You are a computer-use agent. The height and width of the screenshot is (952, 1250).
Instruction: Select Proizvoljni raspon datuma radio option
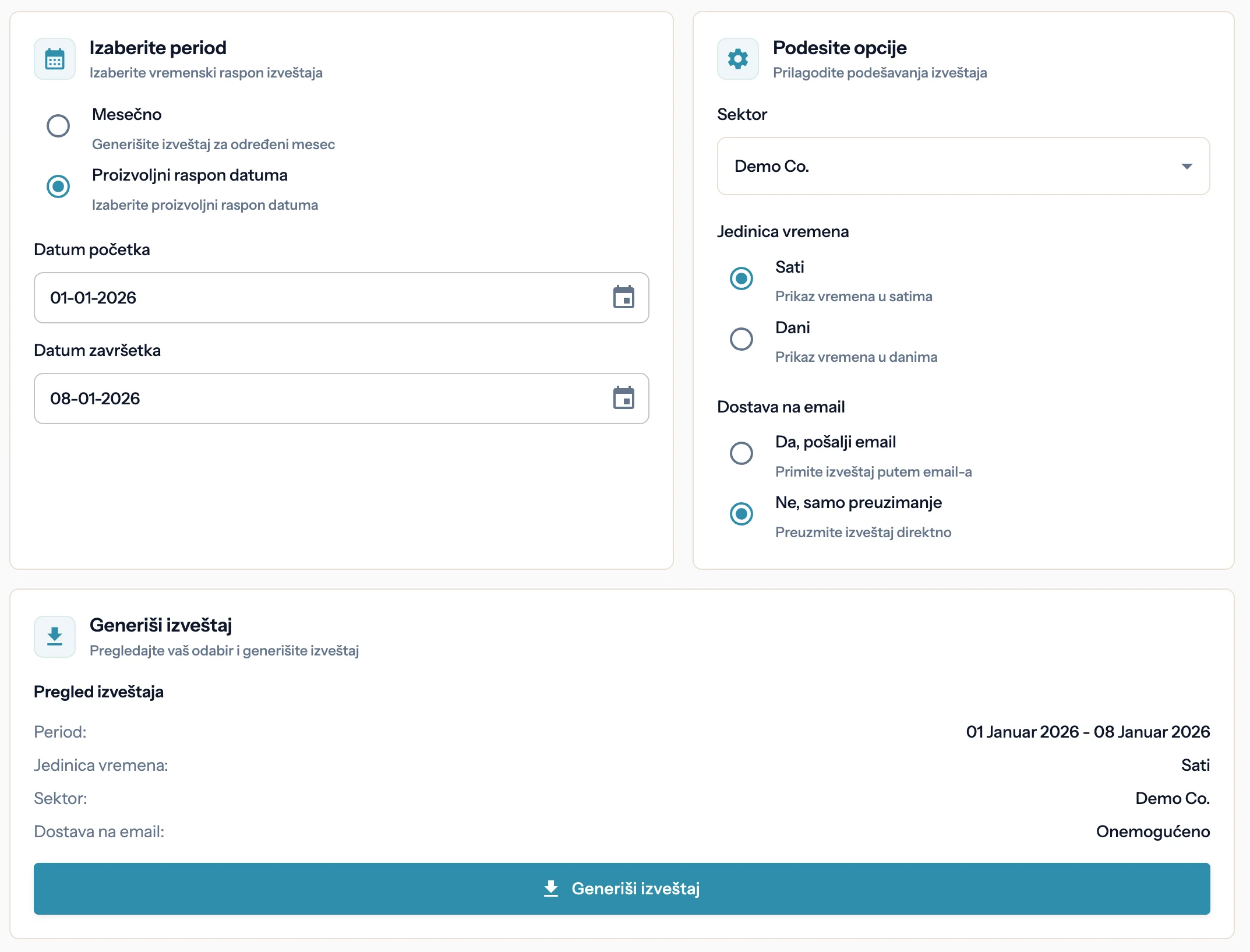point(58,186)
